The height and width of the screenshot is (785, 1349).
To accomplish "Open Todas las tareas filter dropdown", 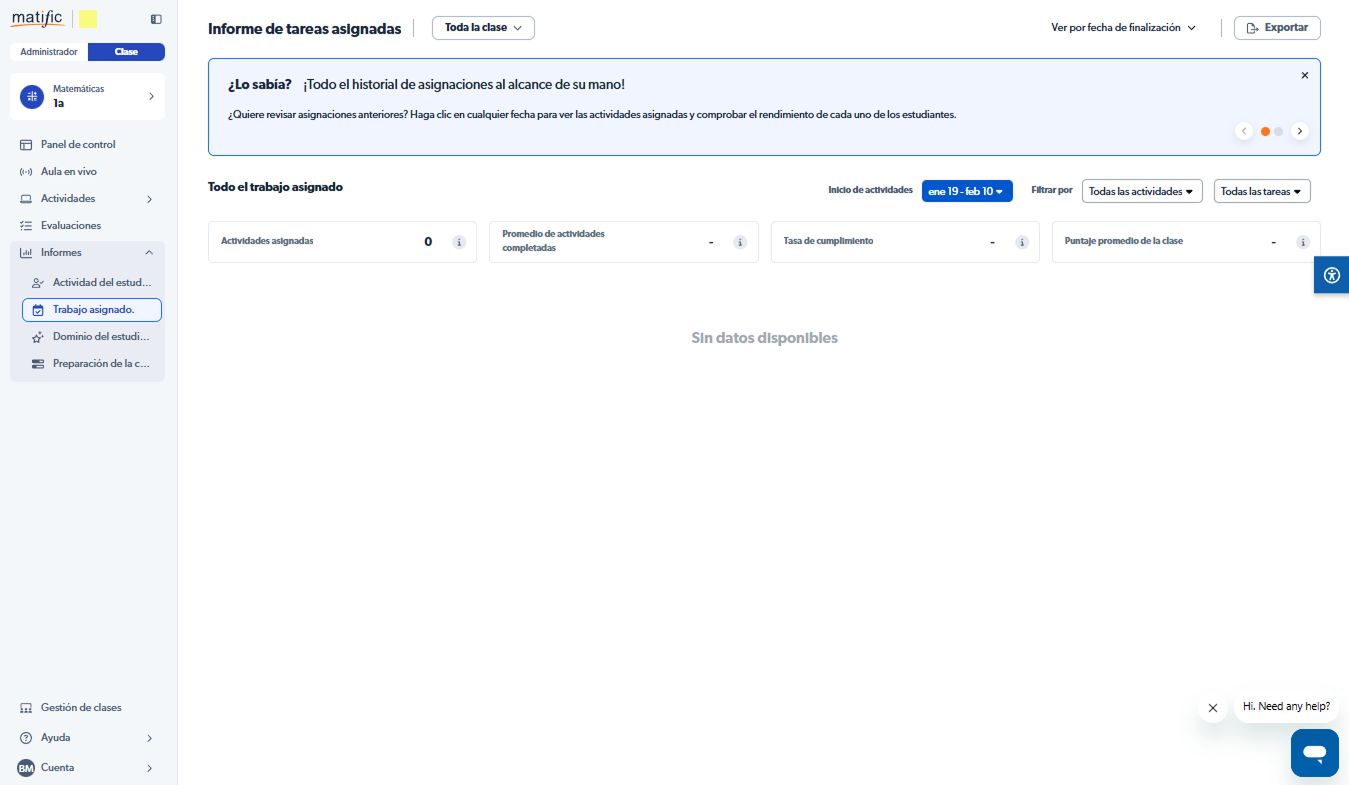I will pyautogui.click(x=1261, y=191).
